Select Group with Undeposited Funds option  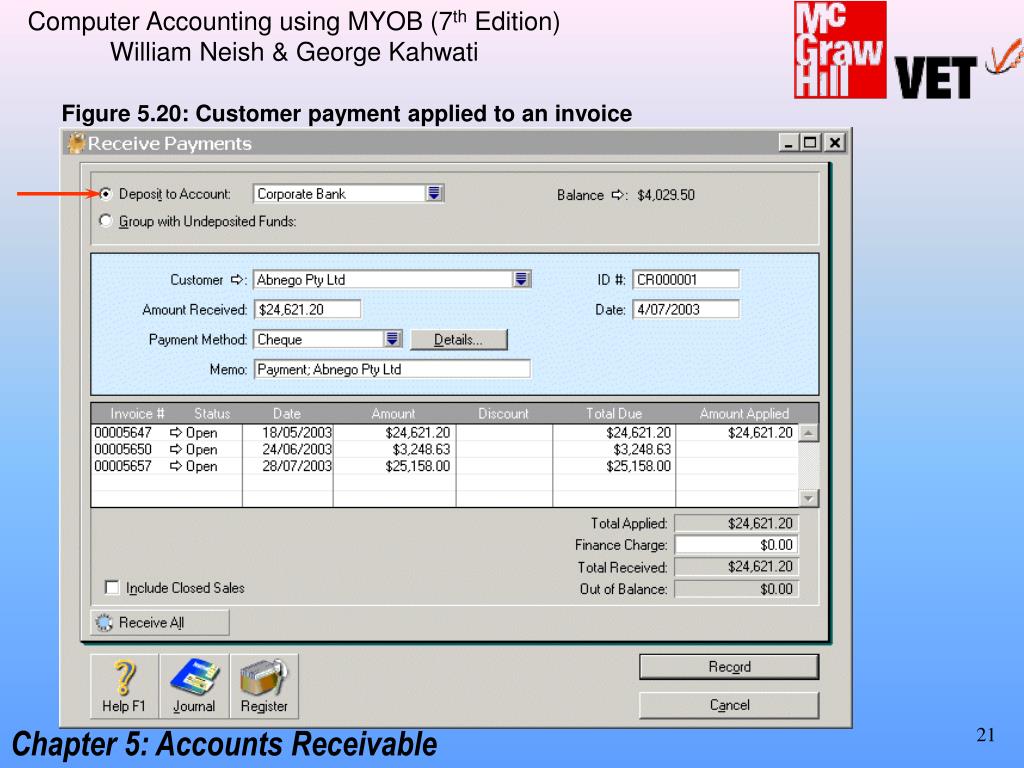[106, 222]
